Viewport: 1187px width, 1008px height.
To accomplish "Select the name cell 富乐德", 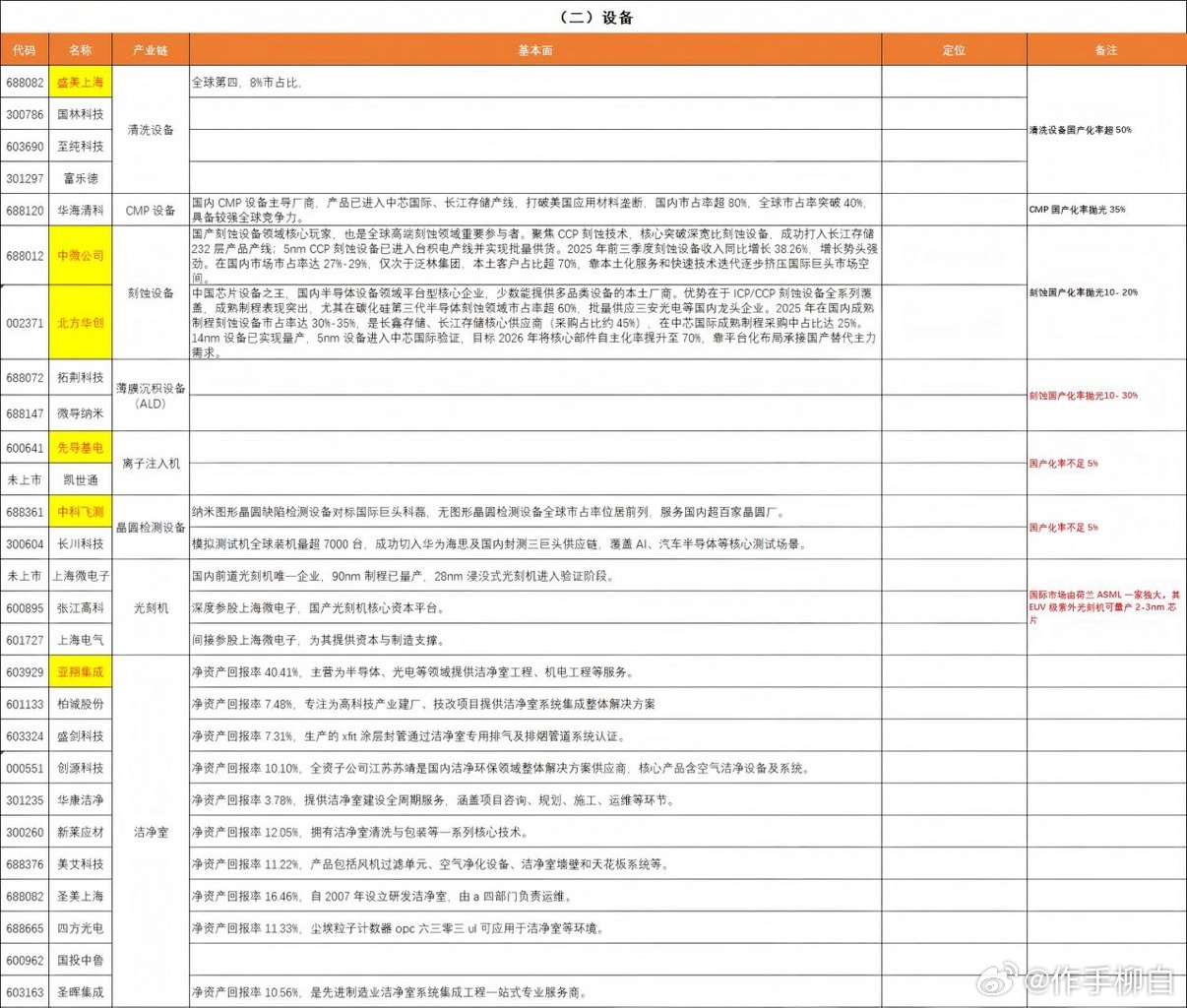I will (x=81, y=178).
